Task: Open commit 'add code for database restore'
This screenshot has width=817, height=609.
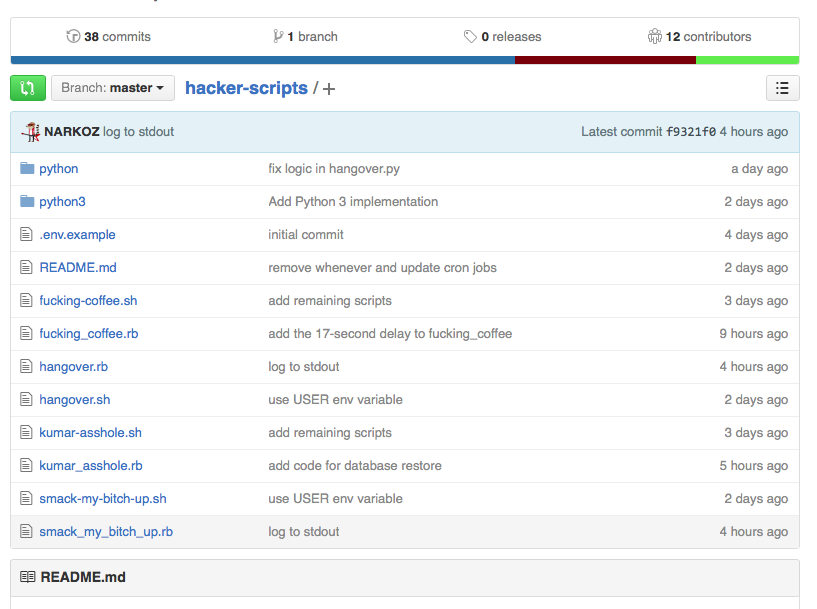Action: tap(355, 466)
